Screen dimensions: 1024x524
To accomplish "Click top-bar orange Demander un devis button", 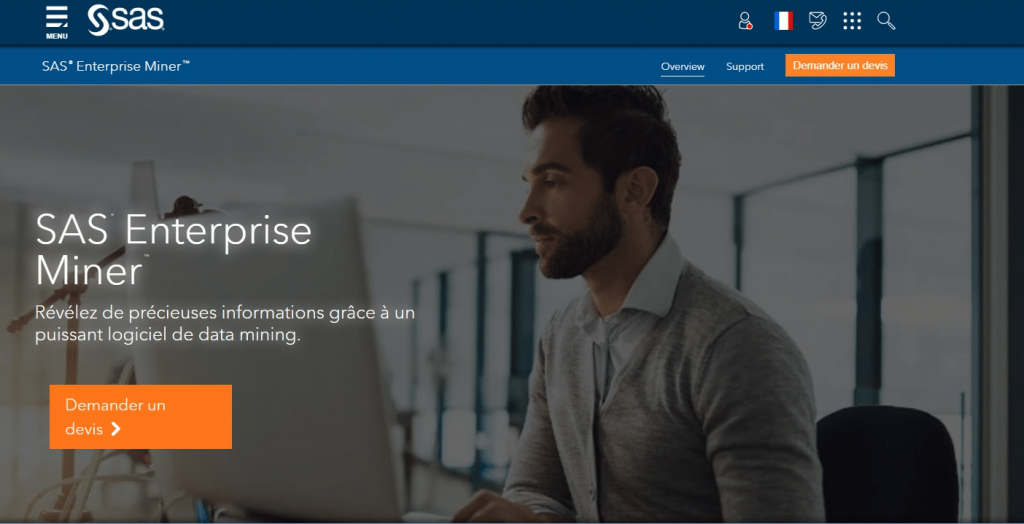I will (839, 65).
